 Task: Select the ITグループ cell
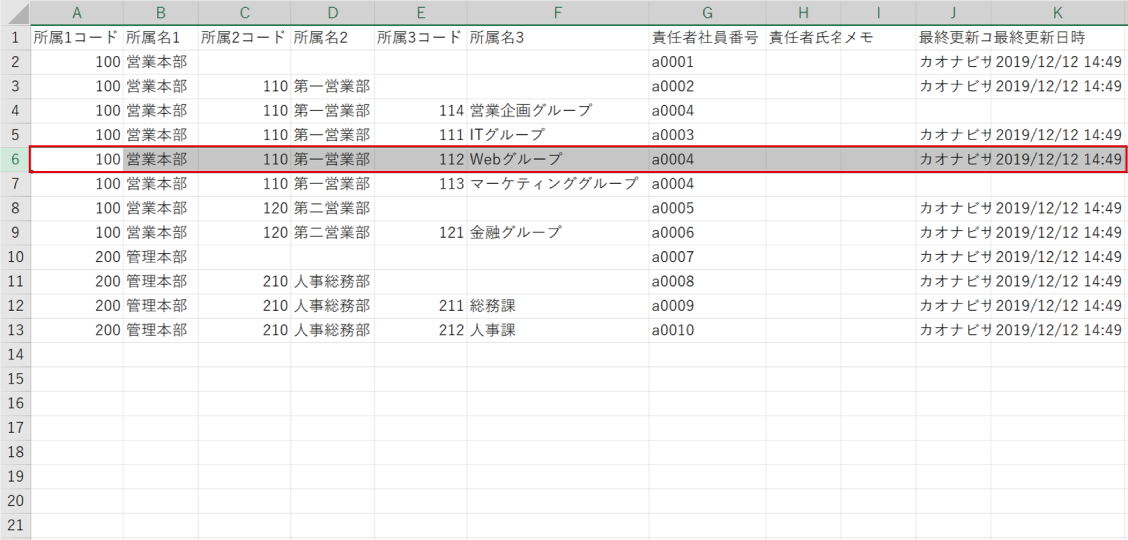point(557,135)
